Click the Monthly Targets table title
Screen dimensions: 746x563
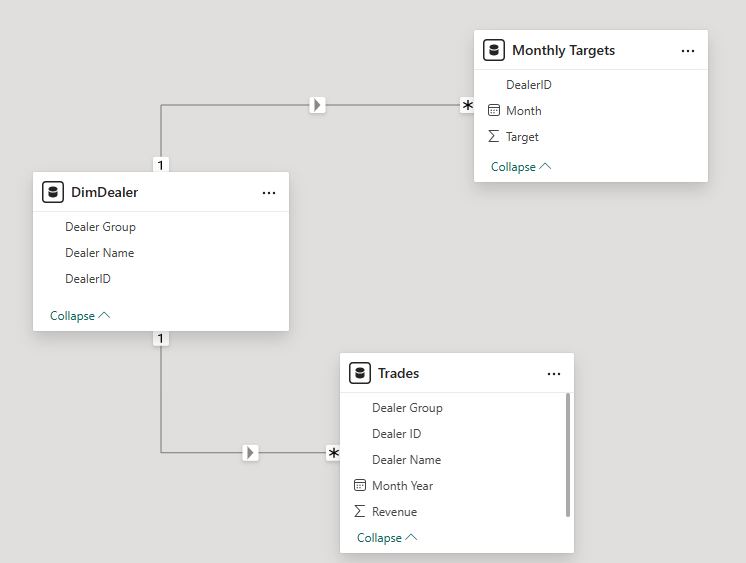click(563, 50)
